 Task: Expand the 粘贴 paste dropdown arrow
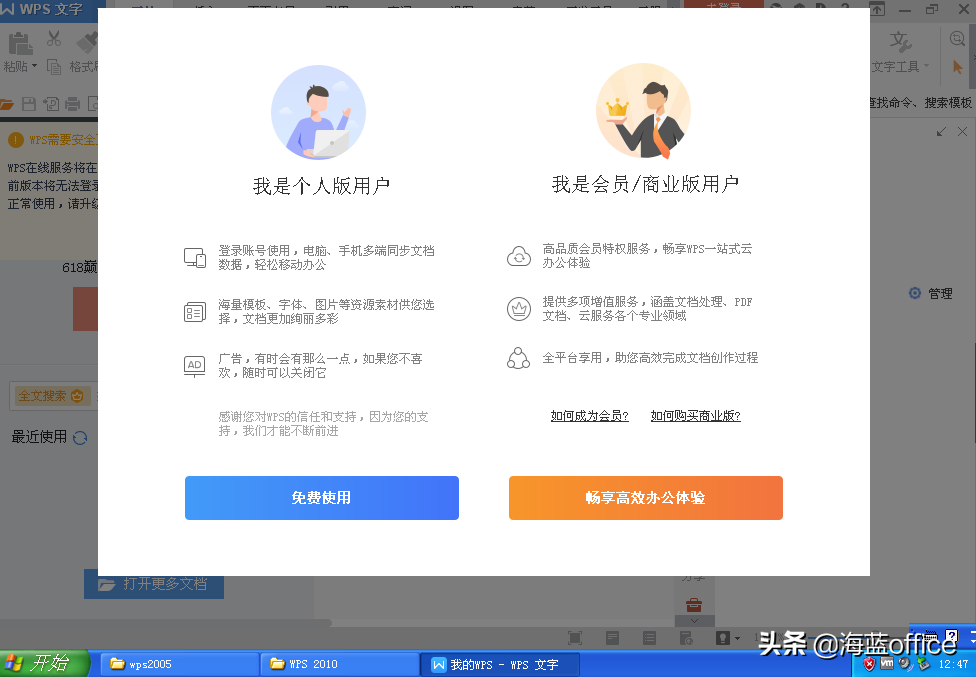34,66
